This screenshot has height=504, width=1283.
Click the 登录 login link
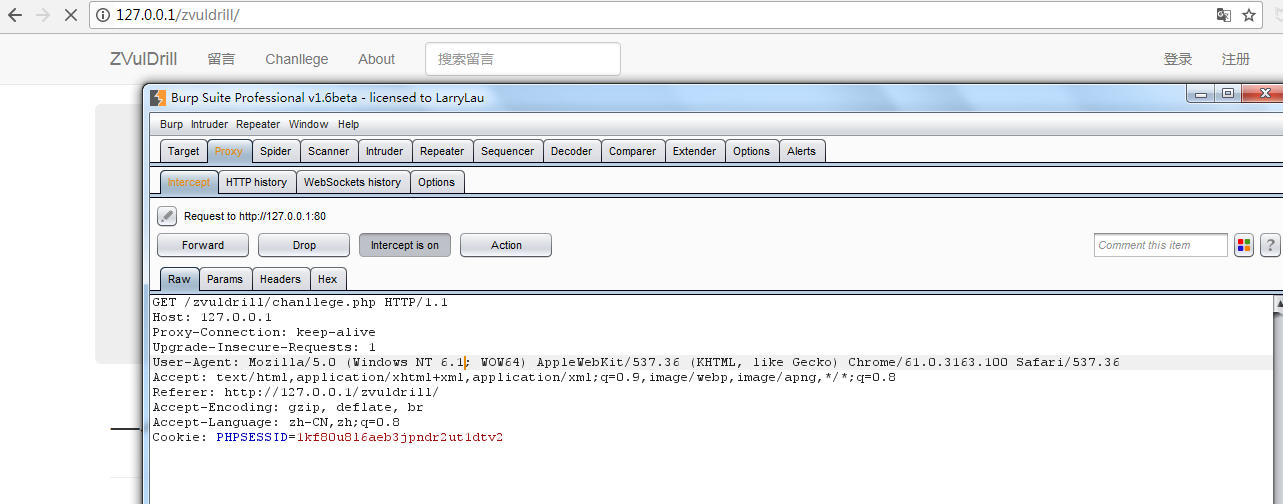[1178, 59]
